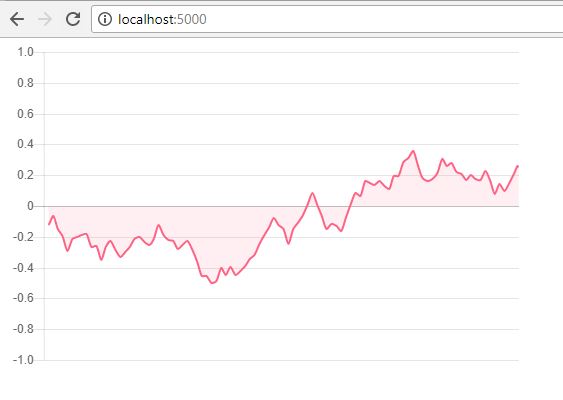The image size is (563, 400).
Task: Click the browser forward arrow
Action: pos(45,19)
